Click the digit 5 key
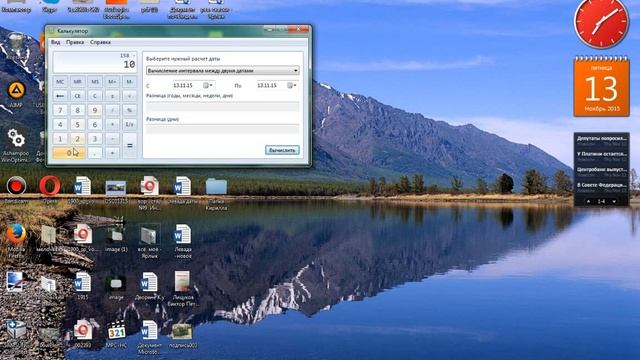Screen dimensions: 640x360 [77, 124]
